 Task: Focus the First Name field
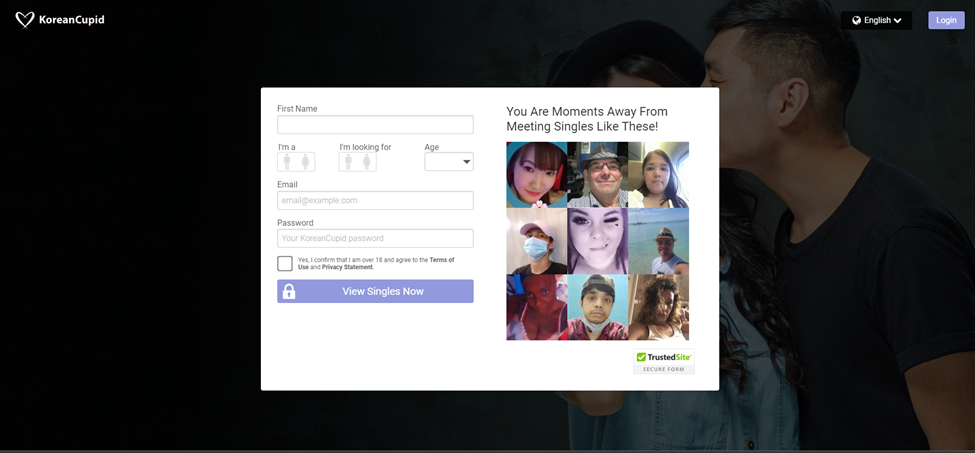tap(375, 125)
